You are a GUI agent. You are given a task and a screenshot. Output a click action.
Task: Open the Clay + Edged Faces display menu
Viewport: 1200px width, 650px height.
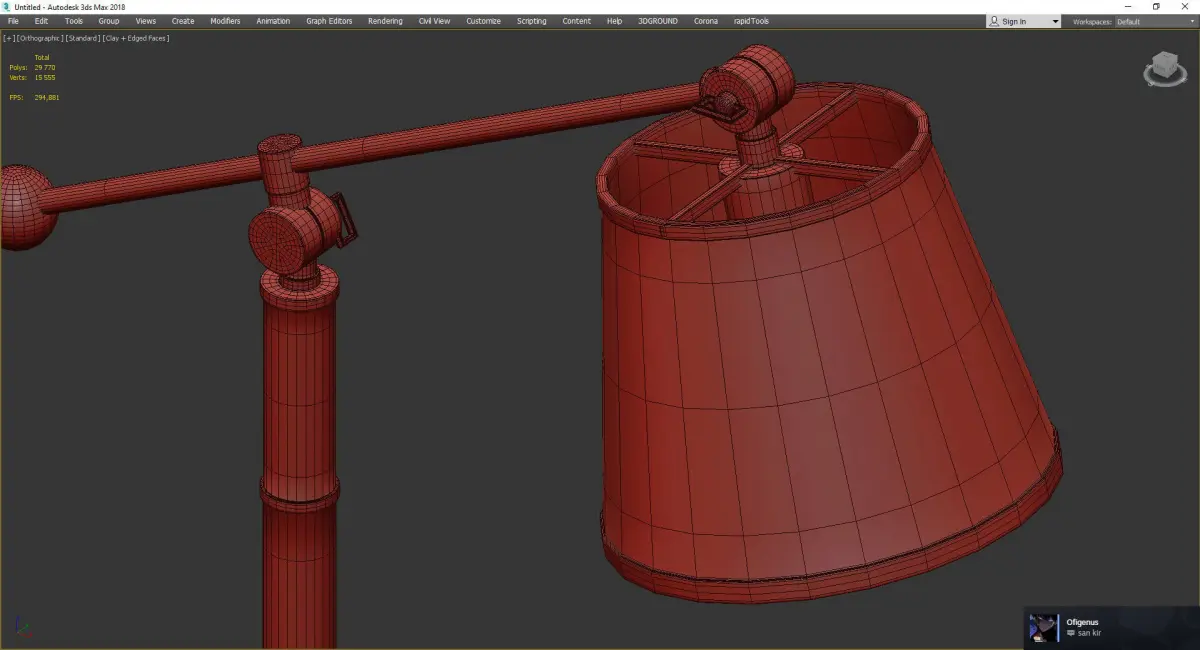point(135,38)
